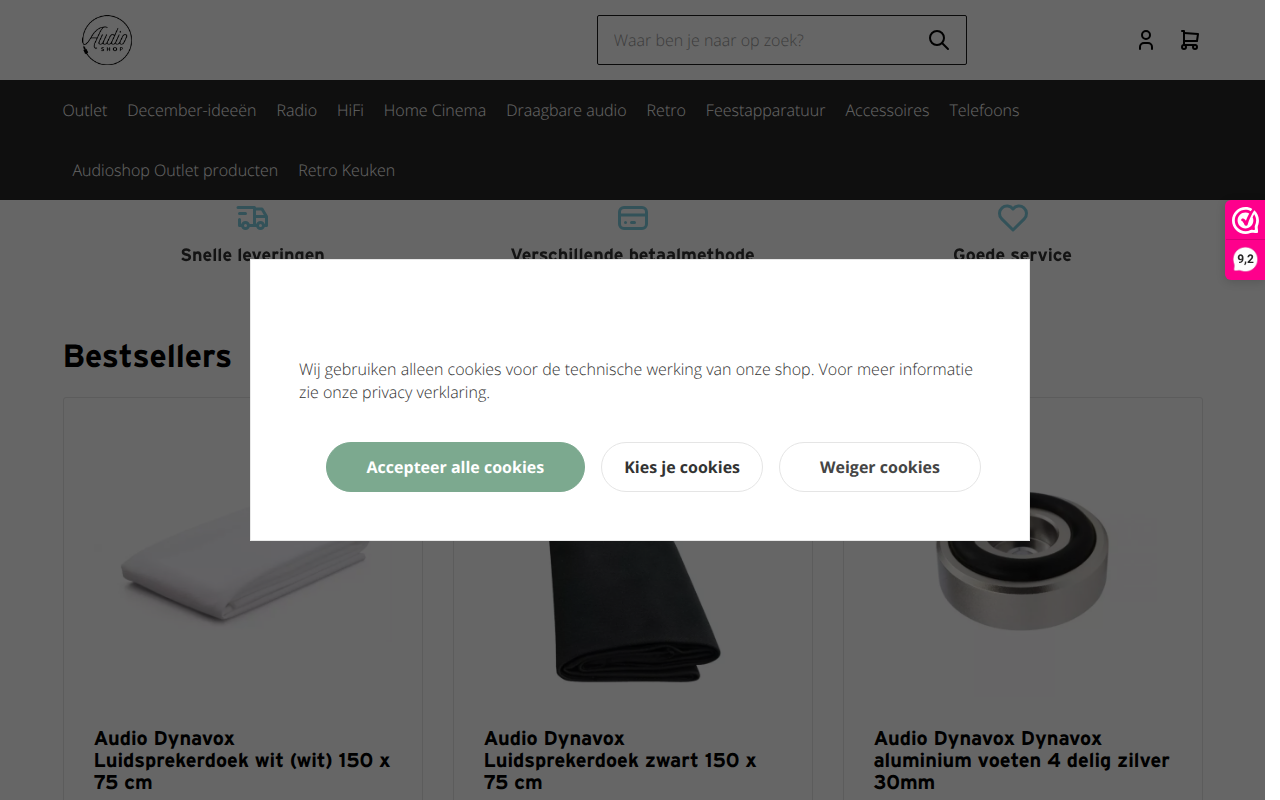Open the Draagbare audio menu
This screenshot has height=800, width=1280.
(566, 110)
